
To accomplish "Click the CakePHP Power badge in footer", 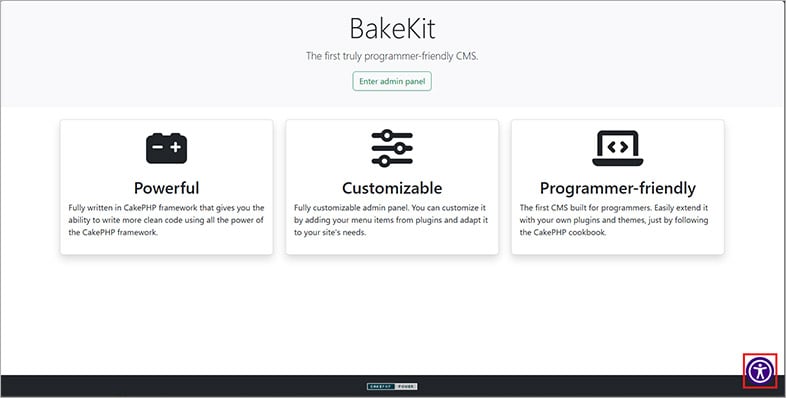I will (392, 386).
